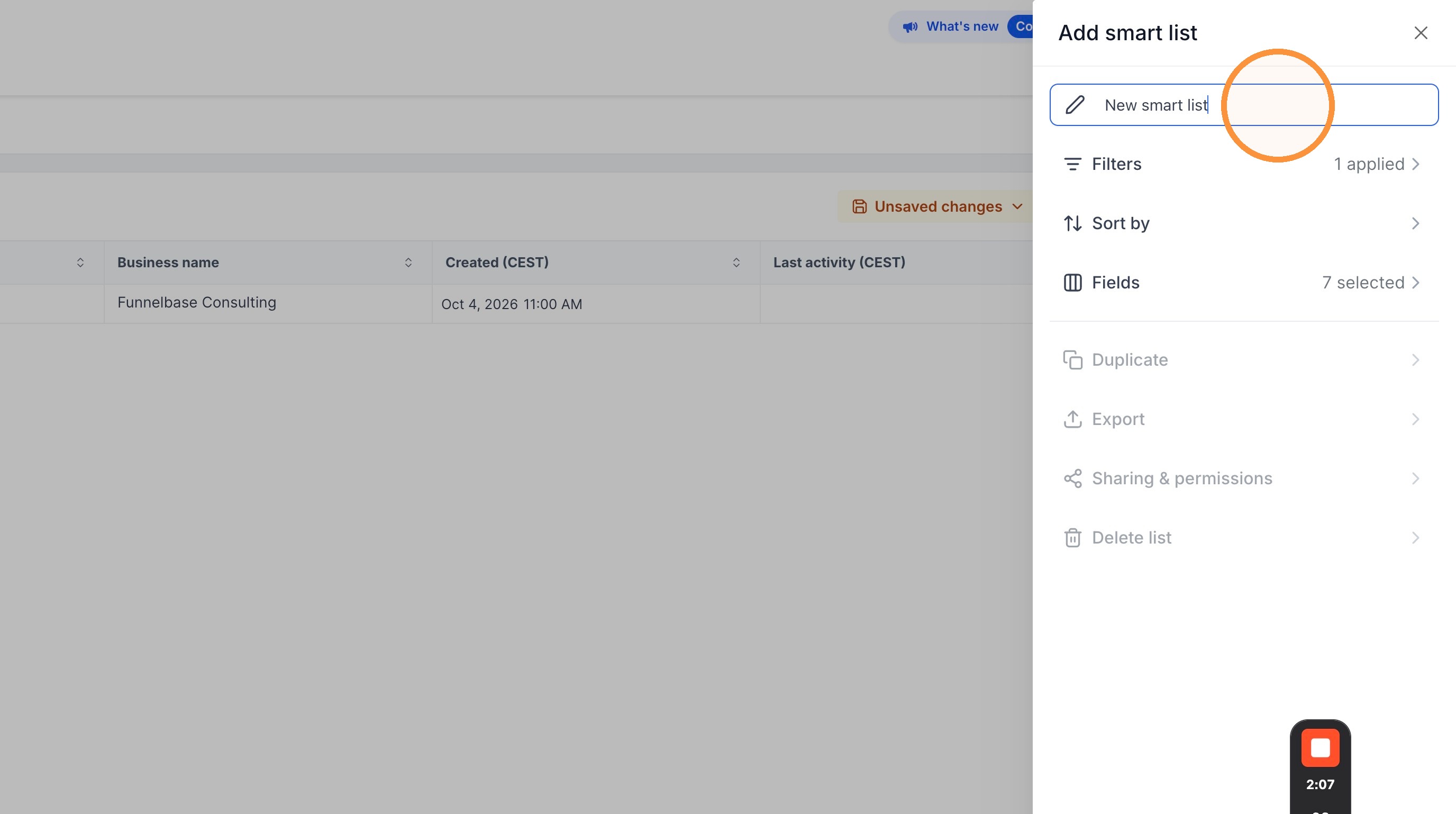Expand the Duplicate option chevron
Image resolution: width=1456 pixels, height=814 pixels.
[x=1415, y=360]
